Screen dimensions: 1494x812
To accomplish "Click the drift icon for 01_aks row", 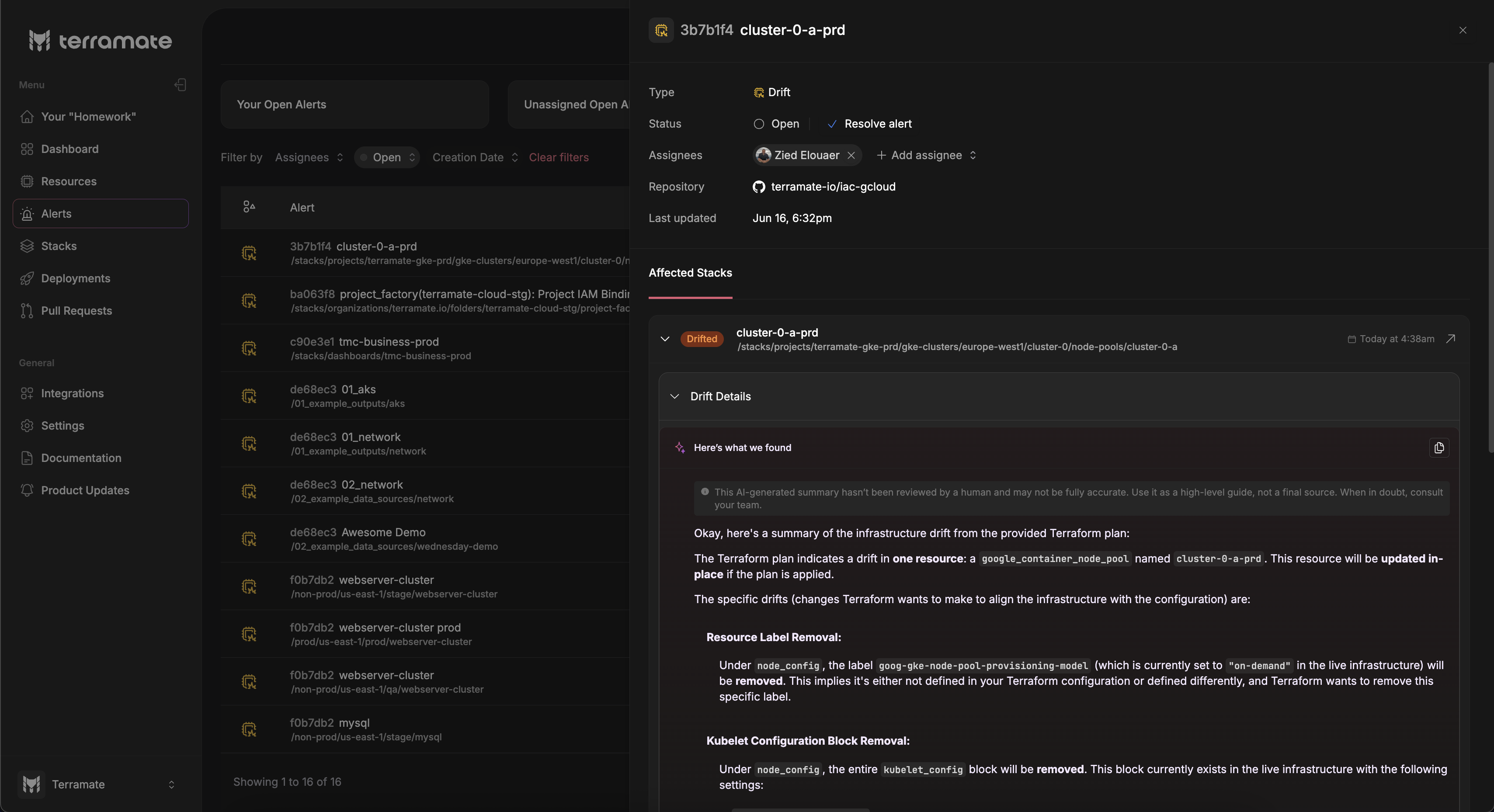I will point(249,396).
